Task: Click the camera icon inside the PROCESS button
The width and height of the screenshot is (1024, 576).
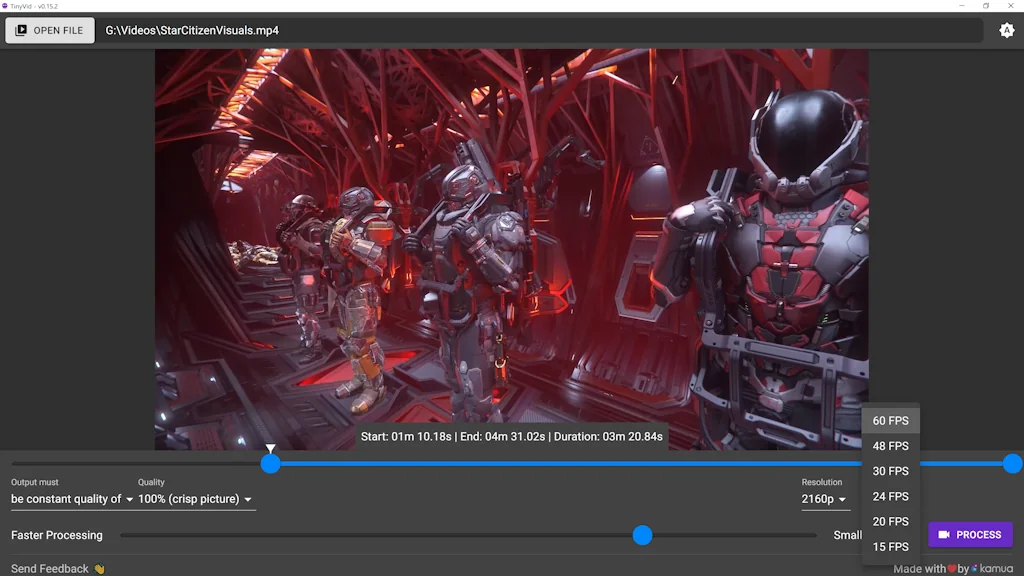Action: point(943,534)
